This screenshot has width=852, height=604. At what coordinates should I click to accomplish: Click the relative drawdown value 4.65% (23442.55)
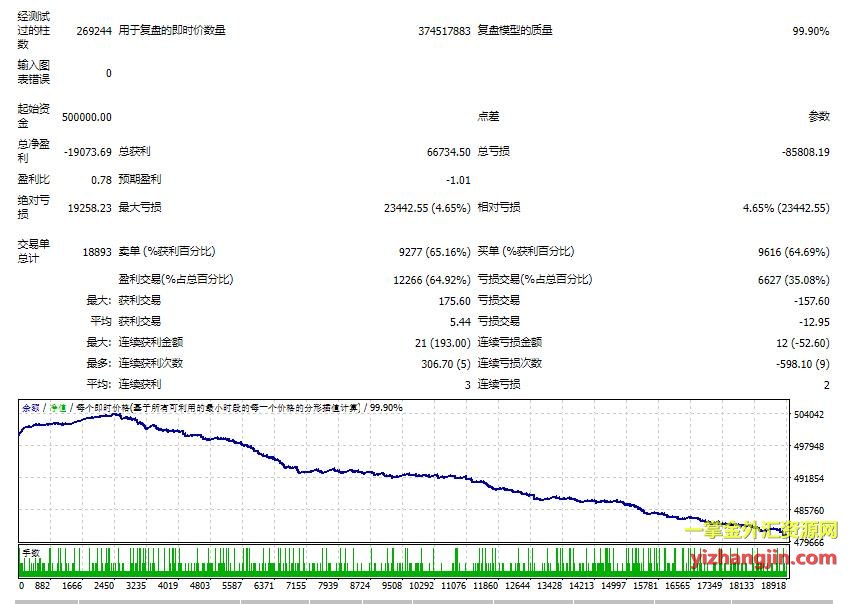tap(786, 208)
